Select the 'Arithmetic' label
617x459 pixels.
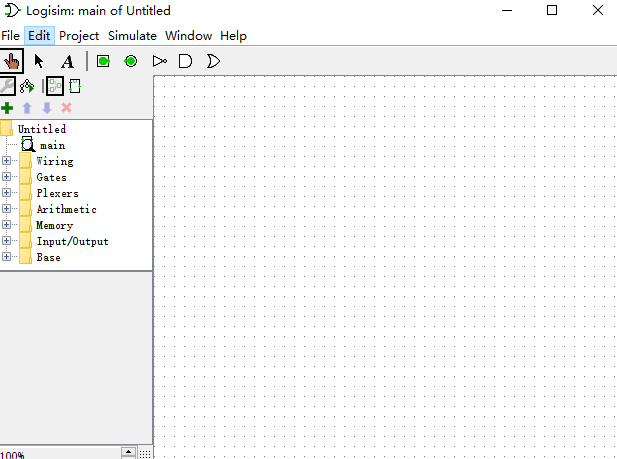(x=67, y=209)
